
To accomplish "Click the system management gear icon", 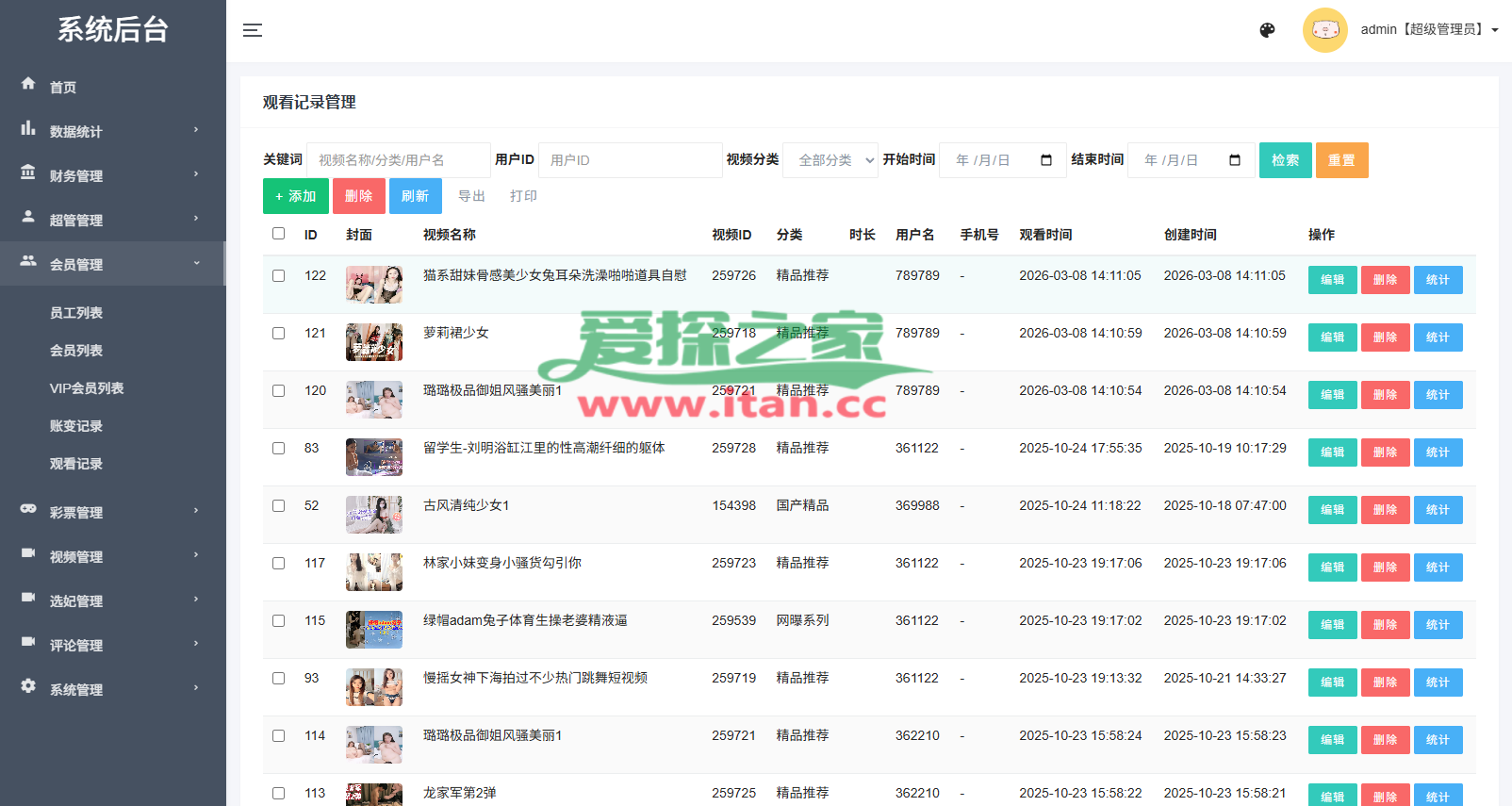I will pos(28,686).
